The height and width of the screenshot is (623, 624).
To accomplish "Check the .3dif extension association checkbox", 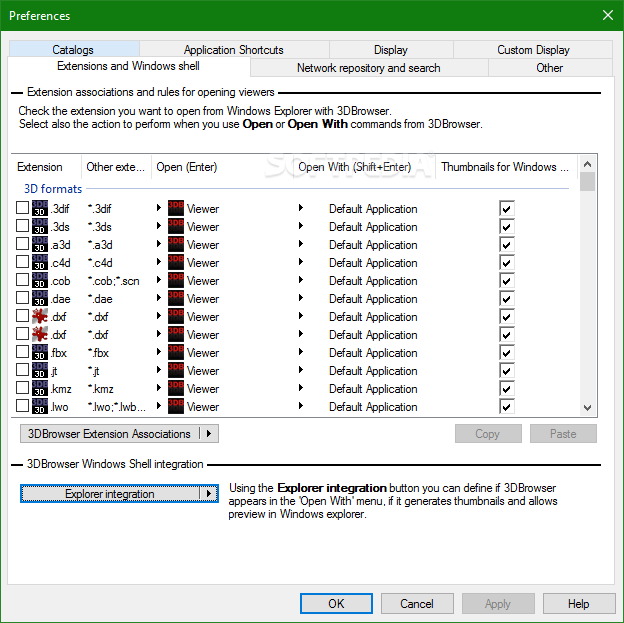I will 22,207.
